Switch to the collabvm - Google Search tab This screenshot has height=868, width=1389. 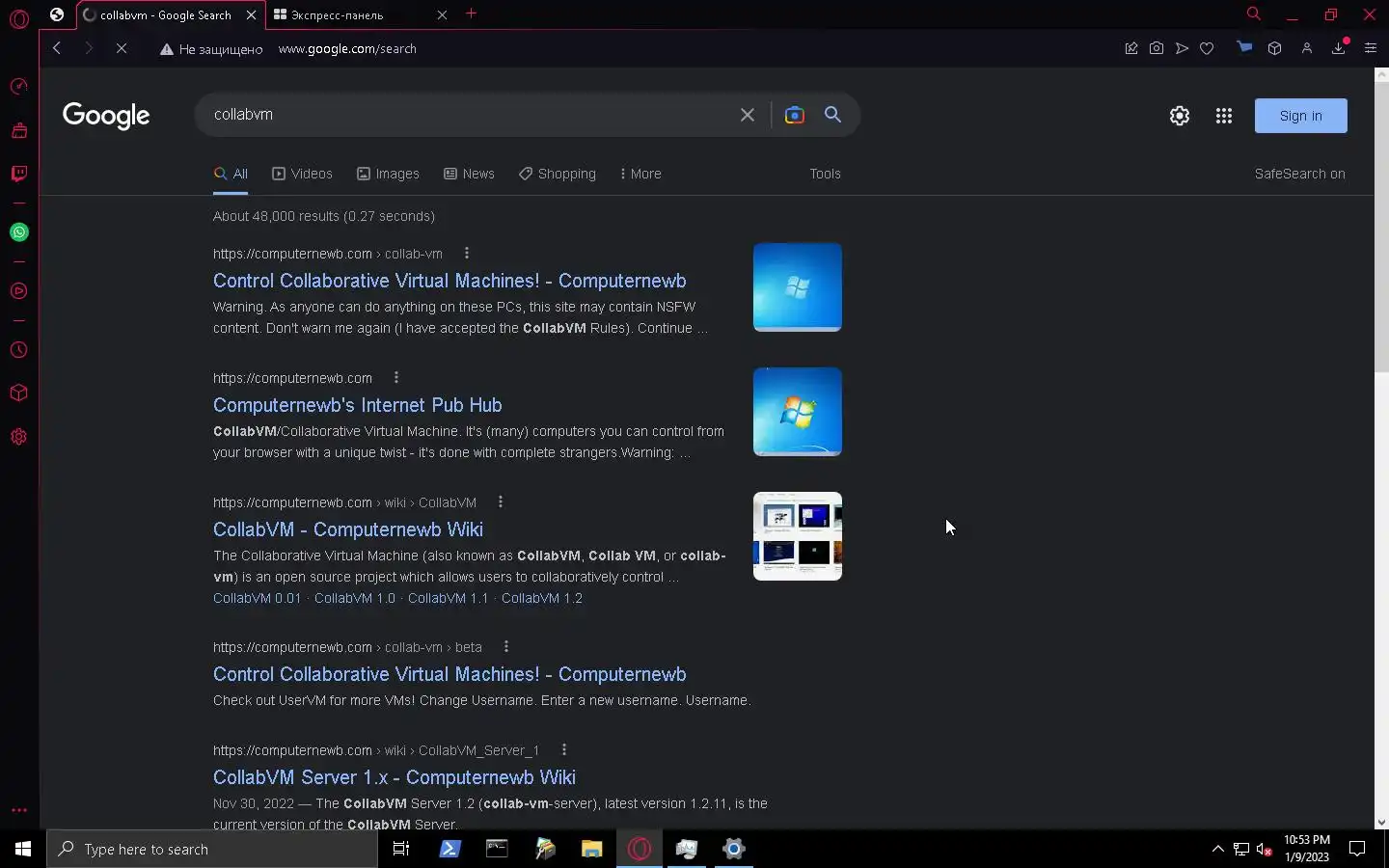click(x=164, y=14)
